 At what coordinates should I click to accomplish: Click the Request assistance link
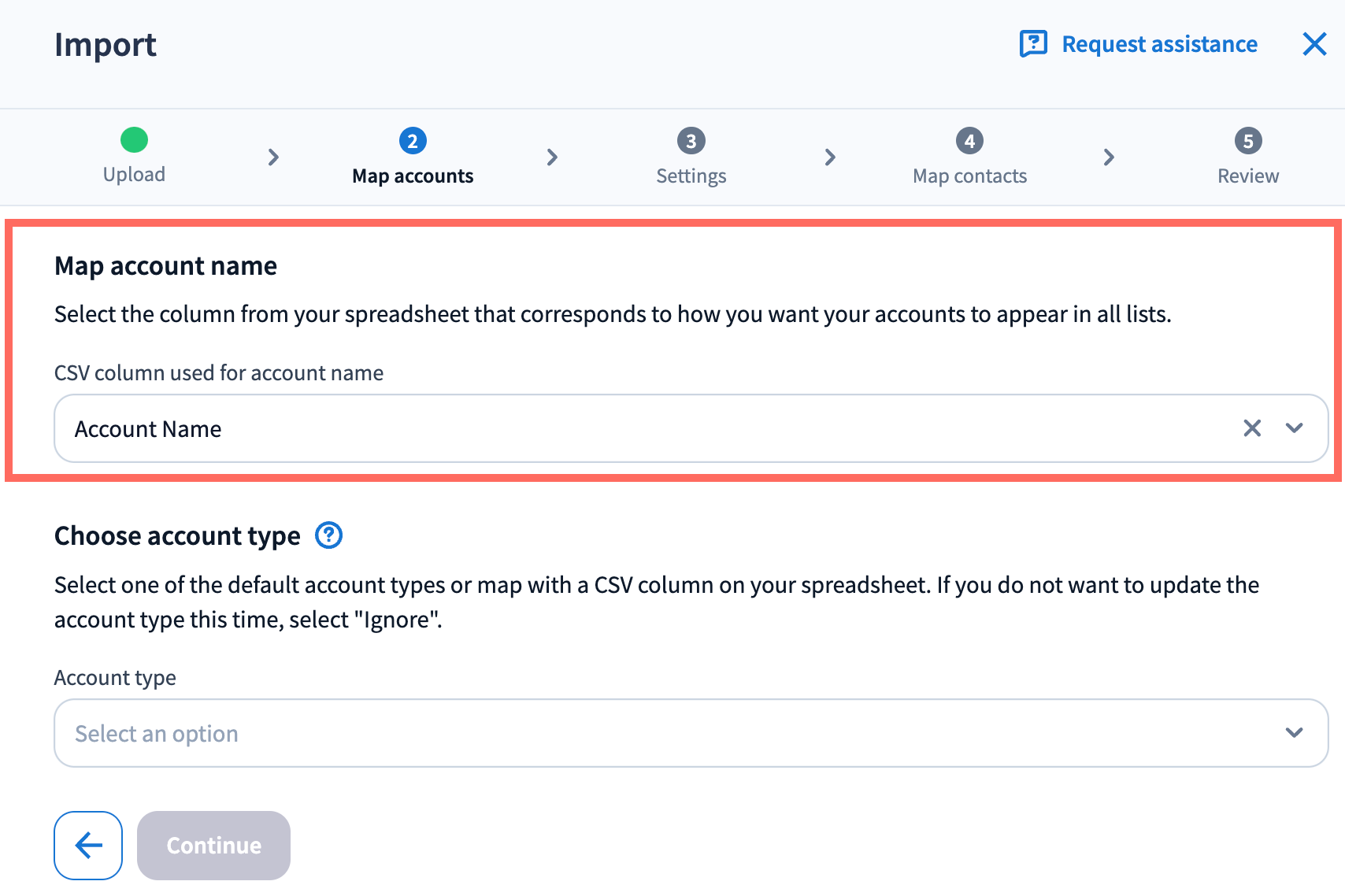point(1159,44)
